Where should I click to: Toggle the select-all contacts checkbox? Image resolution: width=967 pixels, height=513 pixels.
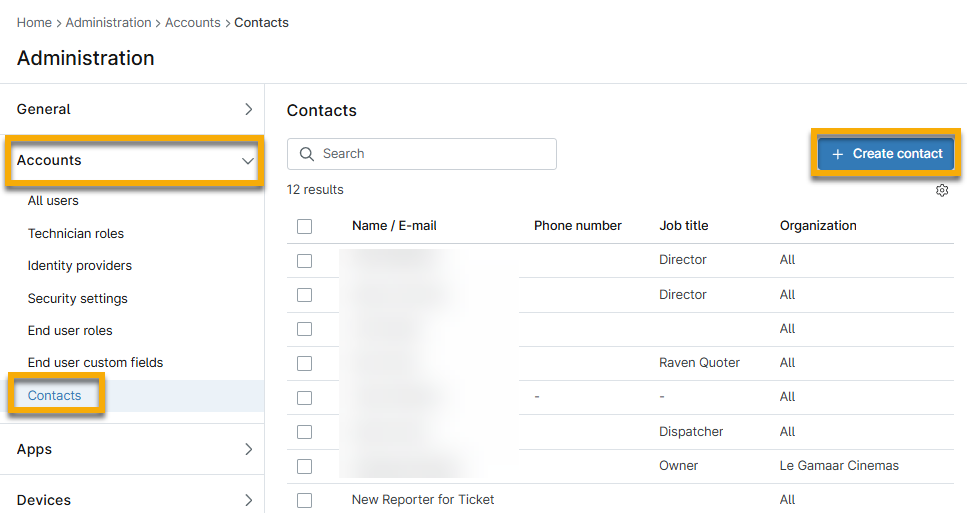pos(304,226)
